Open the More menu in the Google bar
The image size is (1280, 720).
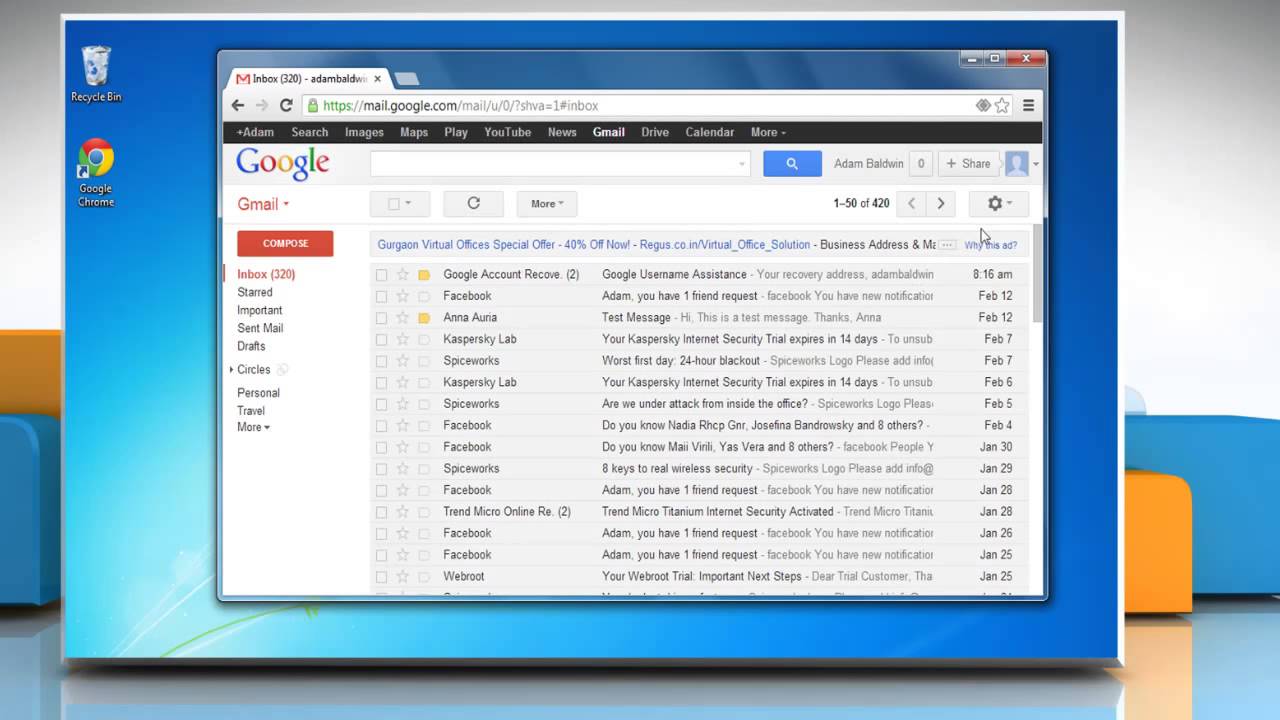[768, 132]
